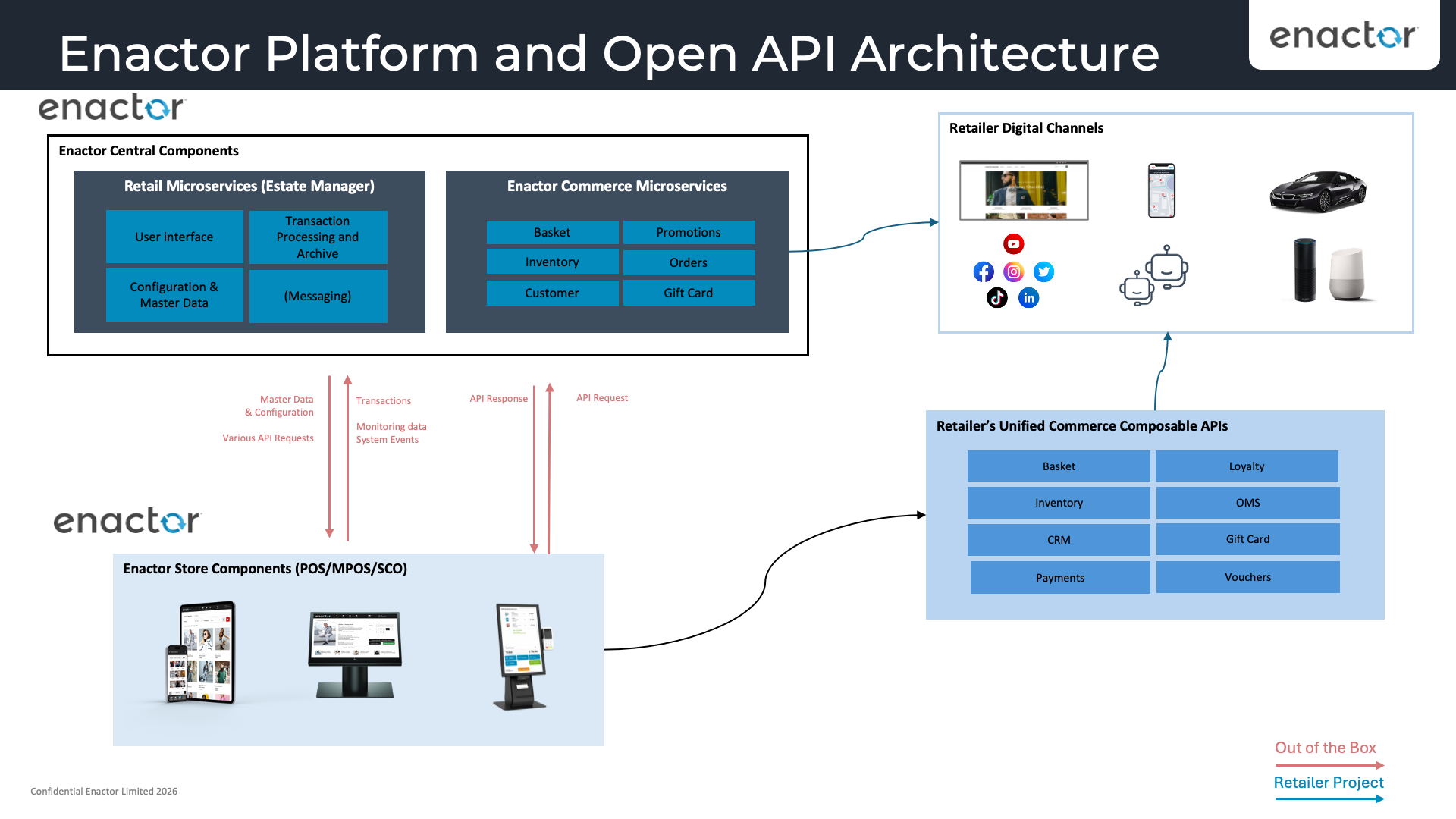Click the Enactor logo in the top-right corner
Viewport: 1456px width, 819px height.
pos(1344,36)
